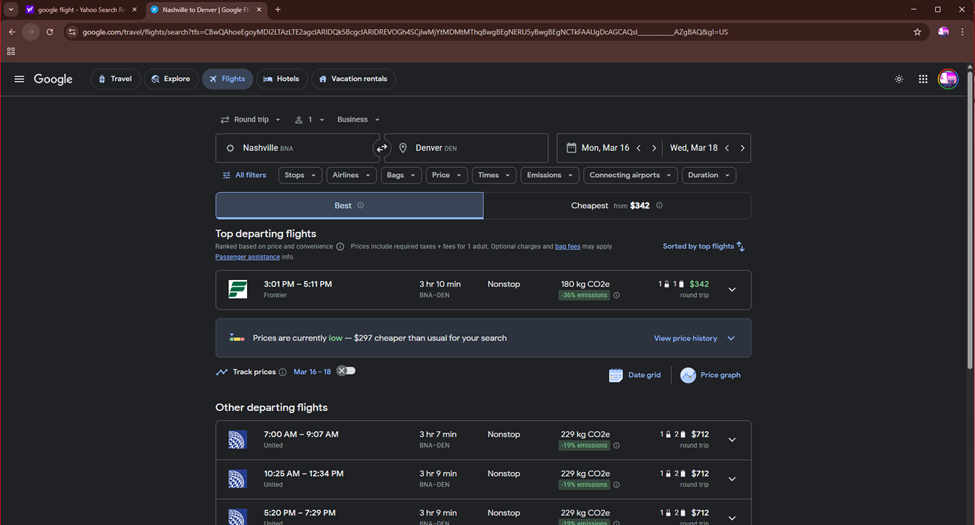Viewport: 975px width, 525px height.
Task: Open the Travel section
Action: (115, 79)
